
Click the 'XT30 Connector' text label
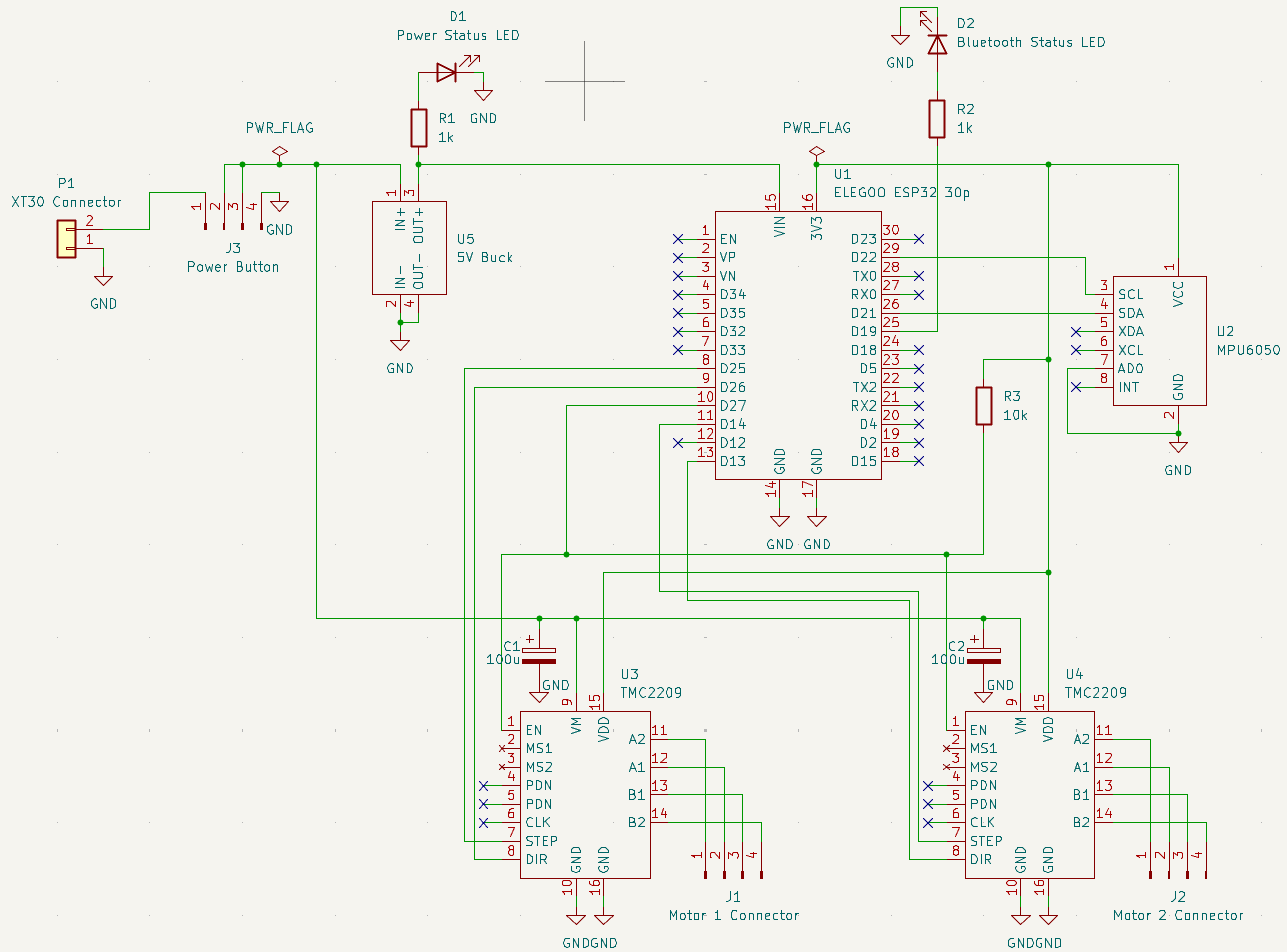(x=66, y=202)
